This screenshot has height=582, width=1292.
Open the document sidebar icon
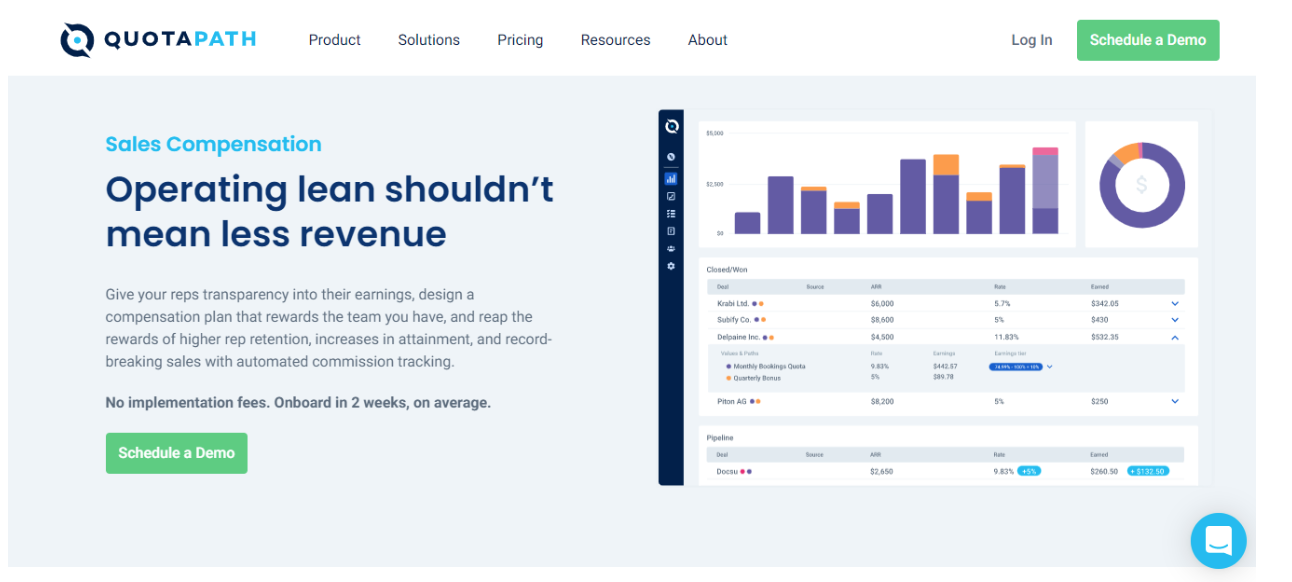pos(671,231)
